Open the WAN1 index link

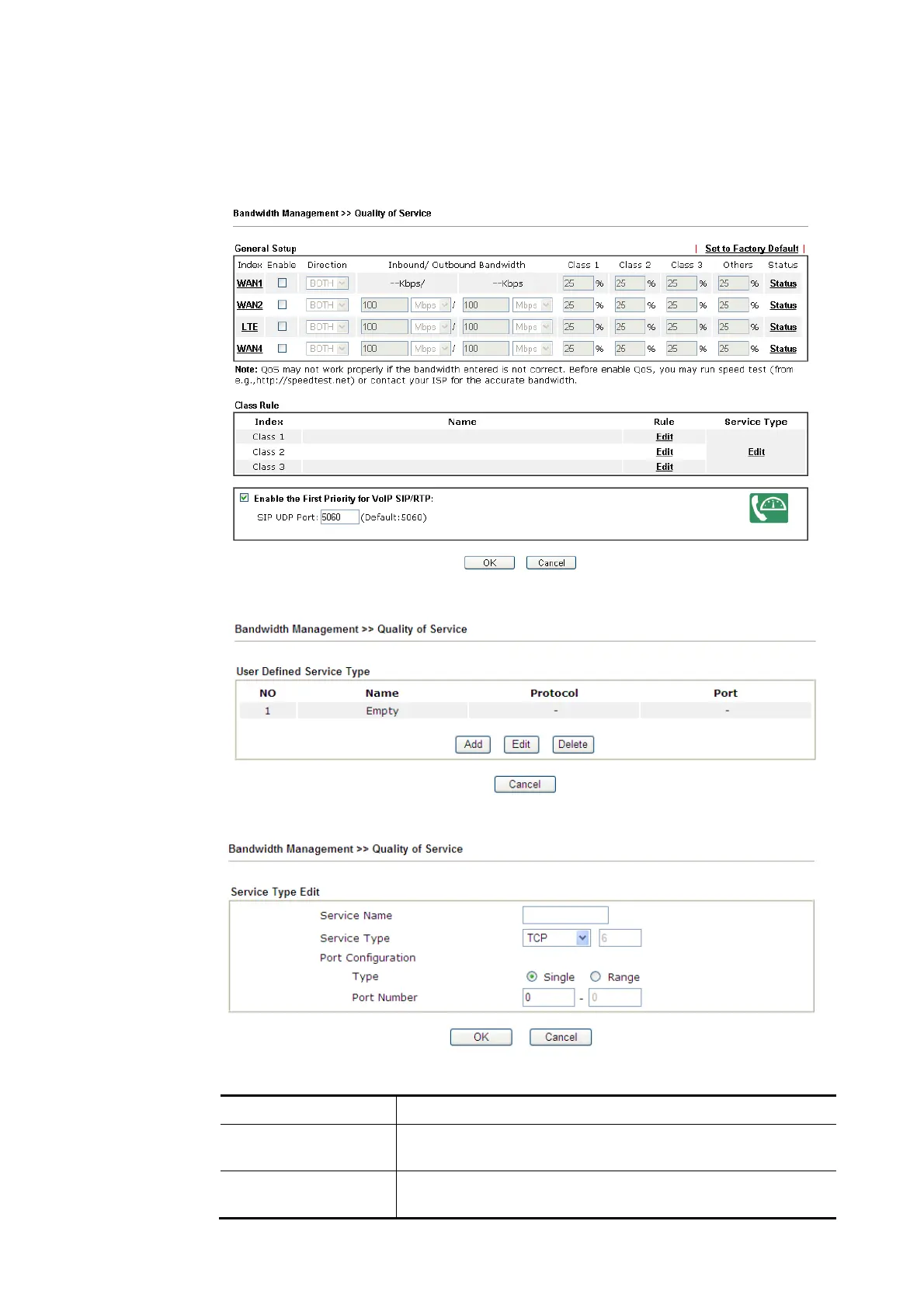click(249, 284)
